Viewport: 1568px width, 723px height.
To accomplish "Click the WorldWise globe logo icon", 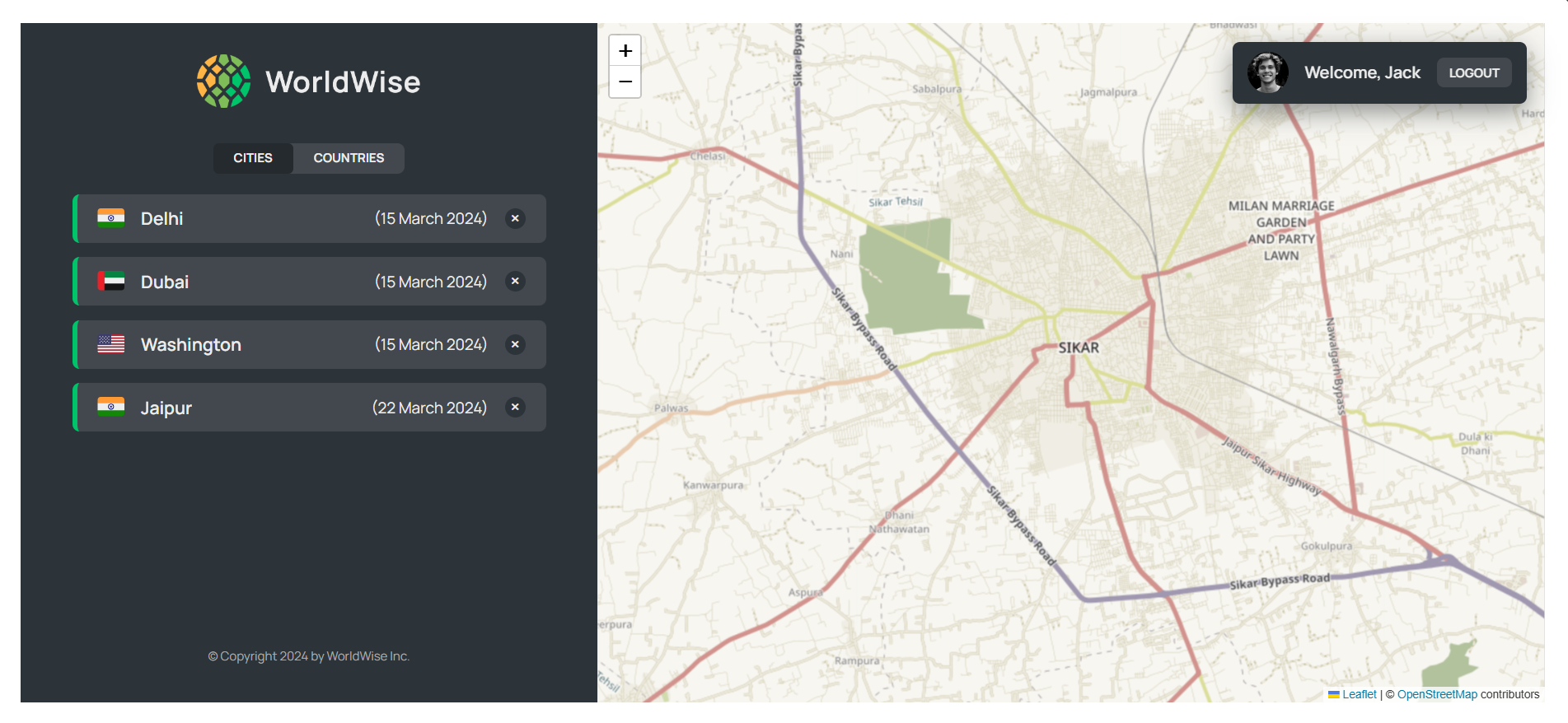I will (x=223, y=82).
